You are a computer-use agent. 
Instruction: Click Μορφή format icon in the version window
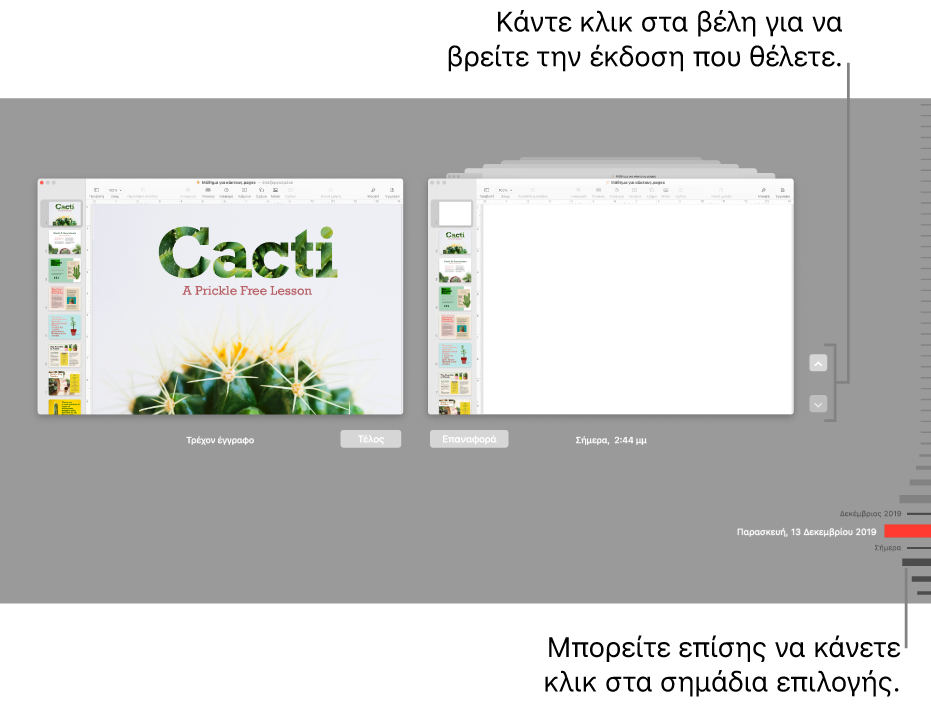pyautogui.click(x=764, y=190)
